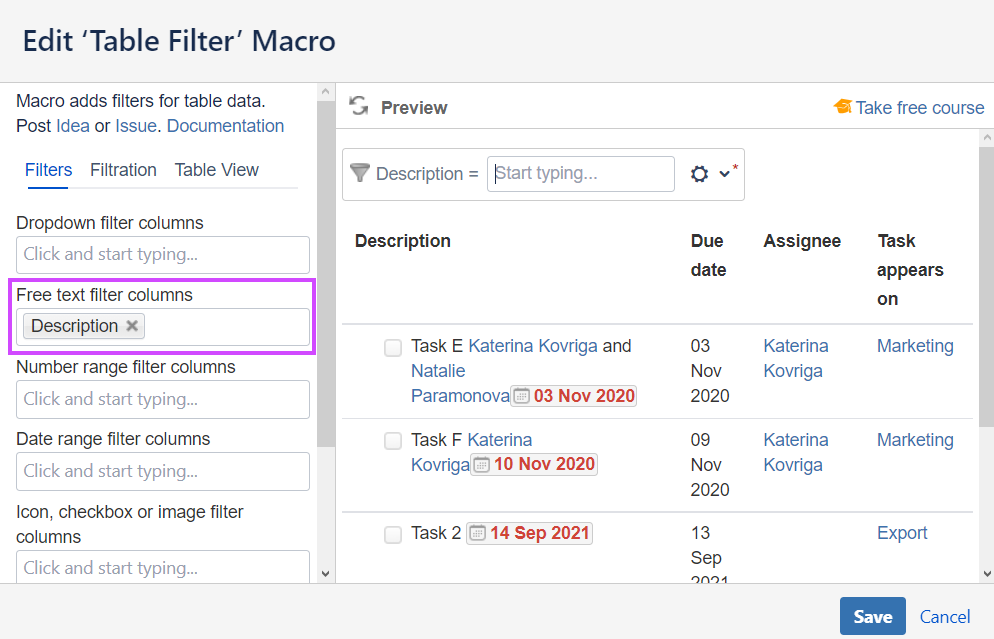The height and width of the screenshot is (639, 994).
Task: Open Dropdown filter columns field
Action: click(x=163, y=254)
